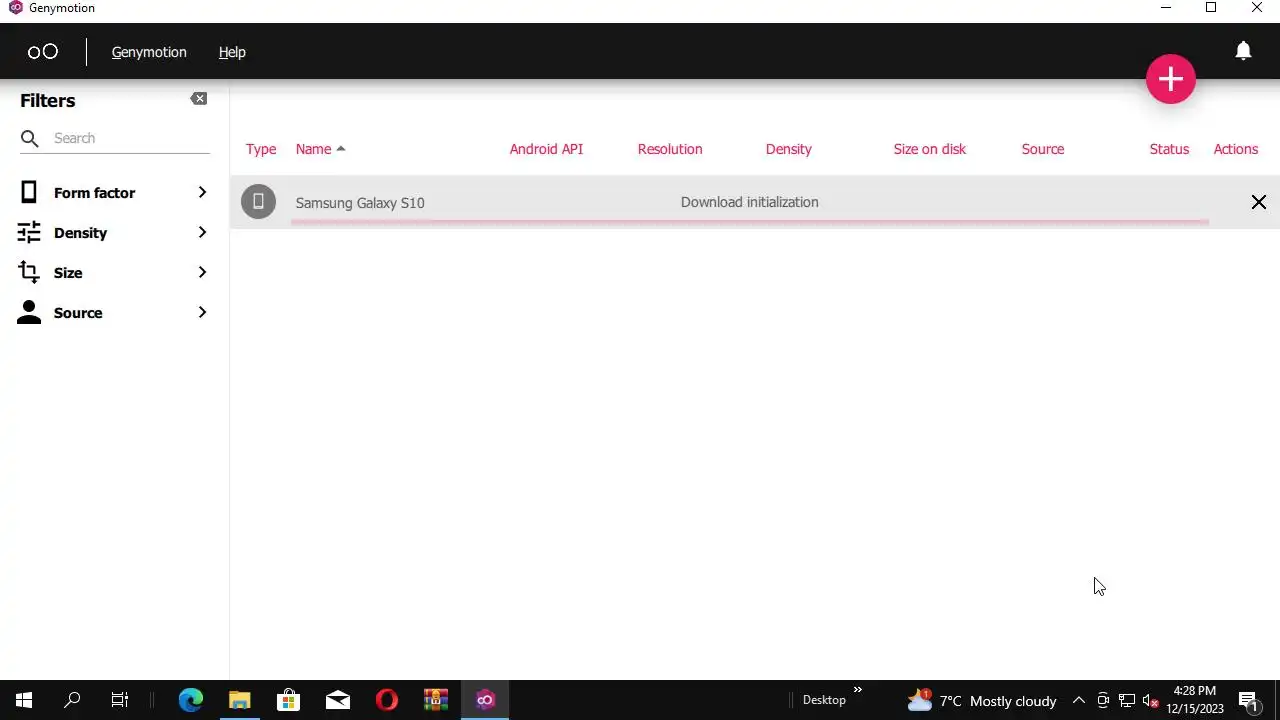
Task: Open weather widget showing 7°C Mostly cloudy
Action: tap(981, 700)
